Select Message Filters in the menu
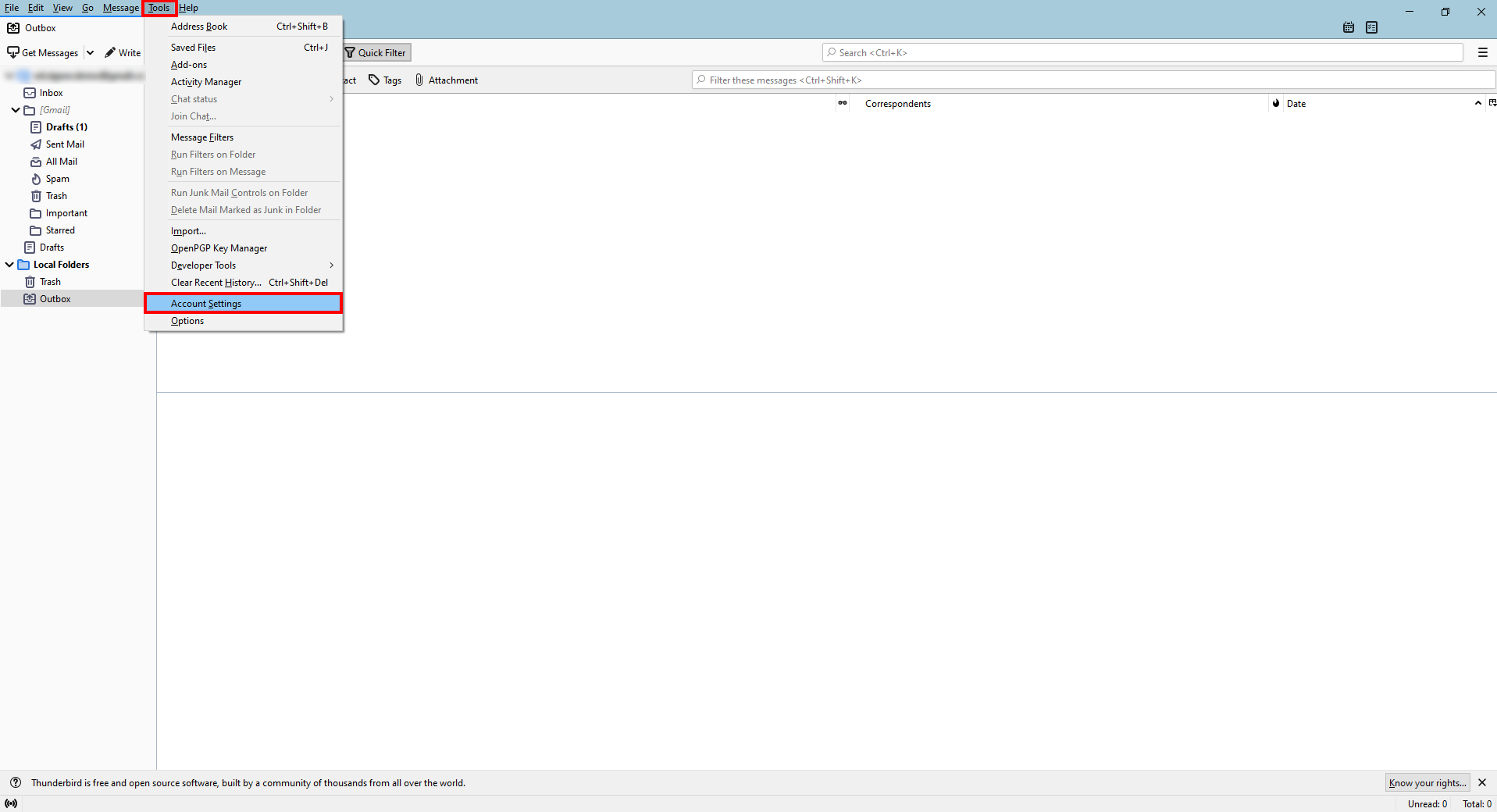The height and width of the screenshot is (812, 1497). (201, 137)
